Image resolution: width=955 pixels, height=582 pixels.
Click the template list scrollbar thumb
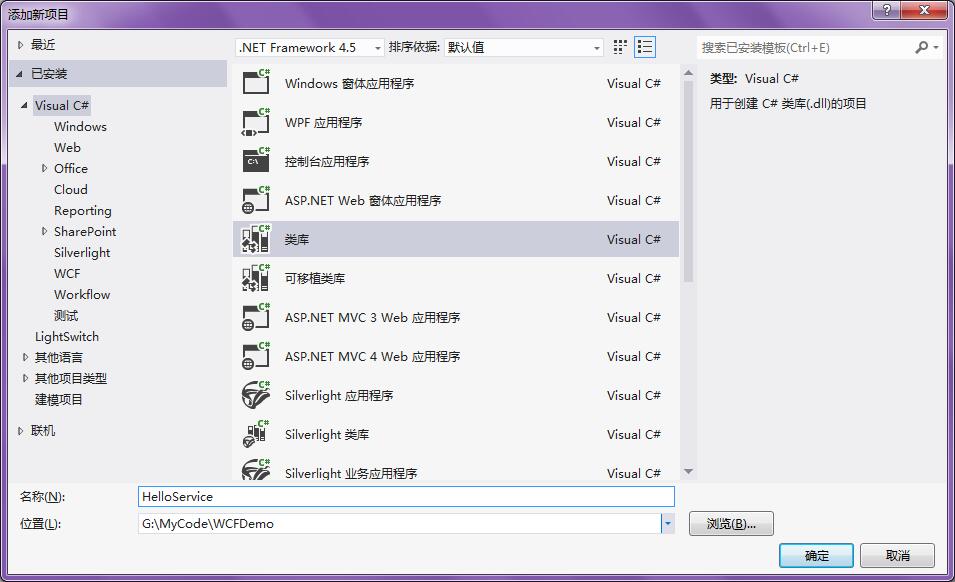(x=688, y=181)
